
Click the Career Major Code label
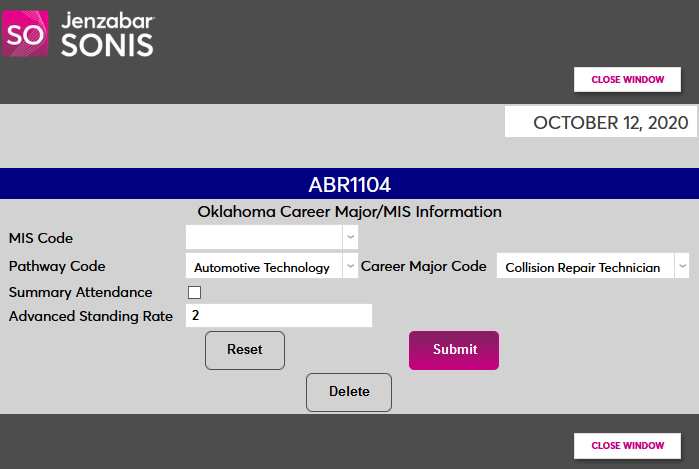[x=423, y=267]
